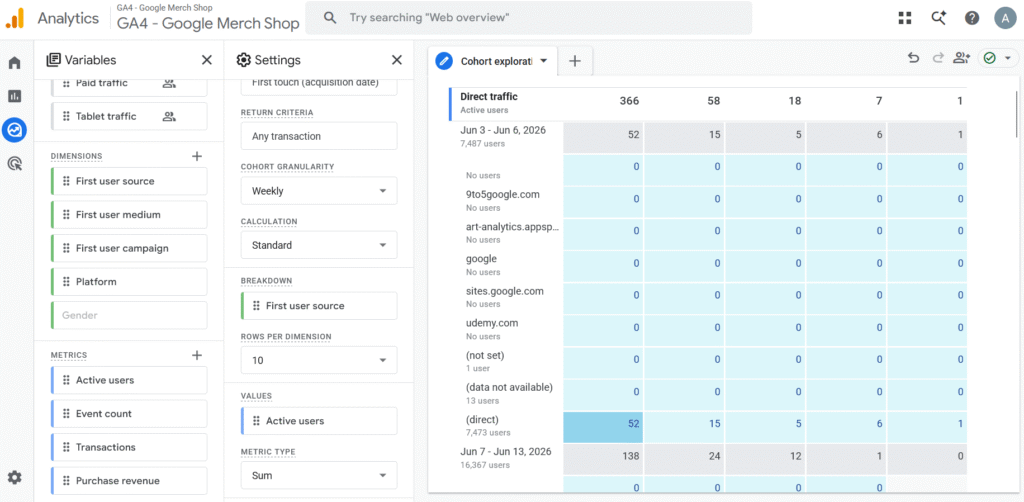The height and width of the screenshot is (502, 1024).
Task: Open the Help question mark icon
Action: (x=972, y=18)
